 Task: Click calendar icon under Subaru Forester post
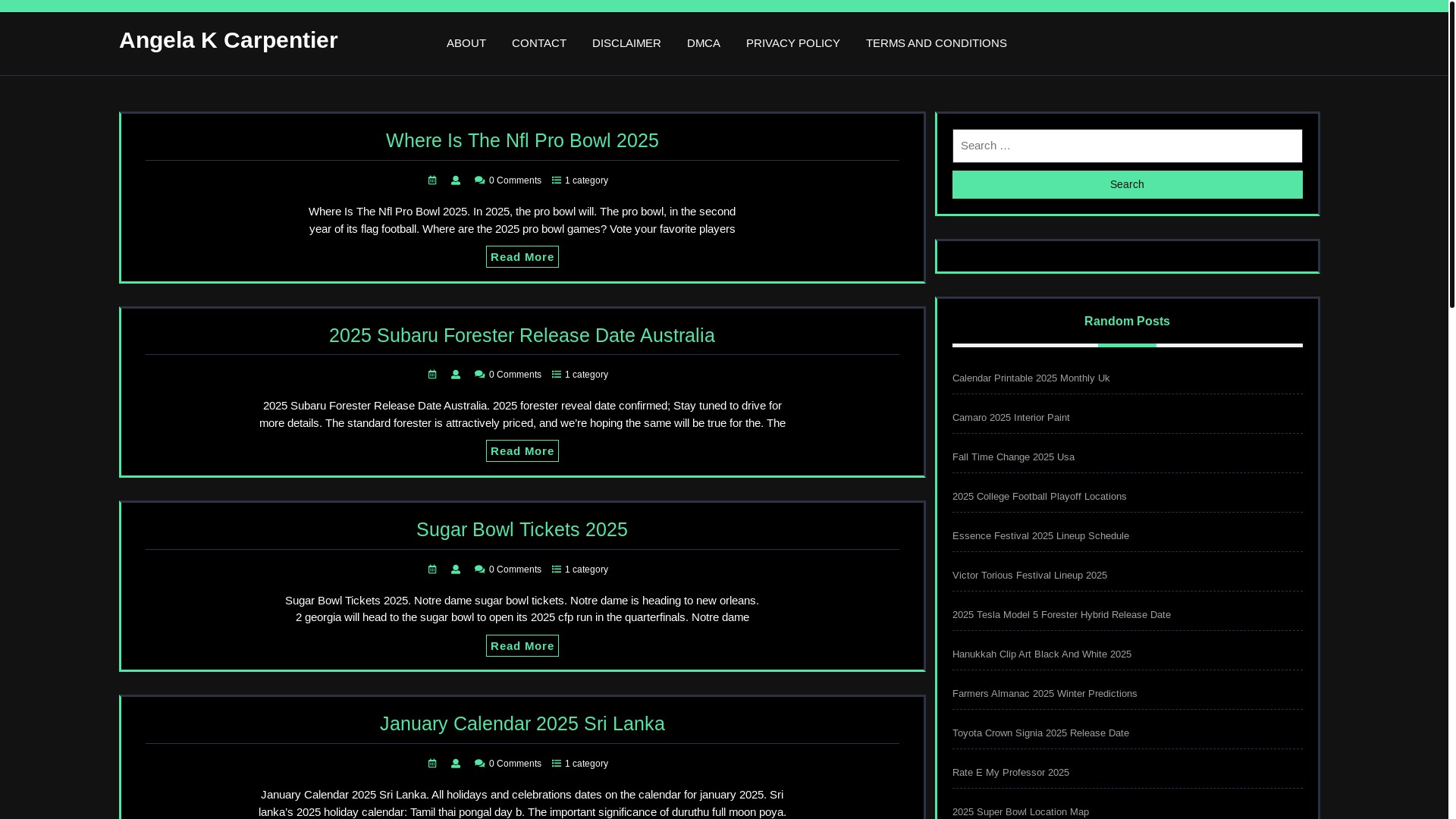(x=432, y=375)
